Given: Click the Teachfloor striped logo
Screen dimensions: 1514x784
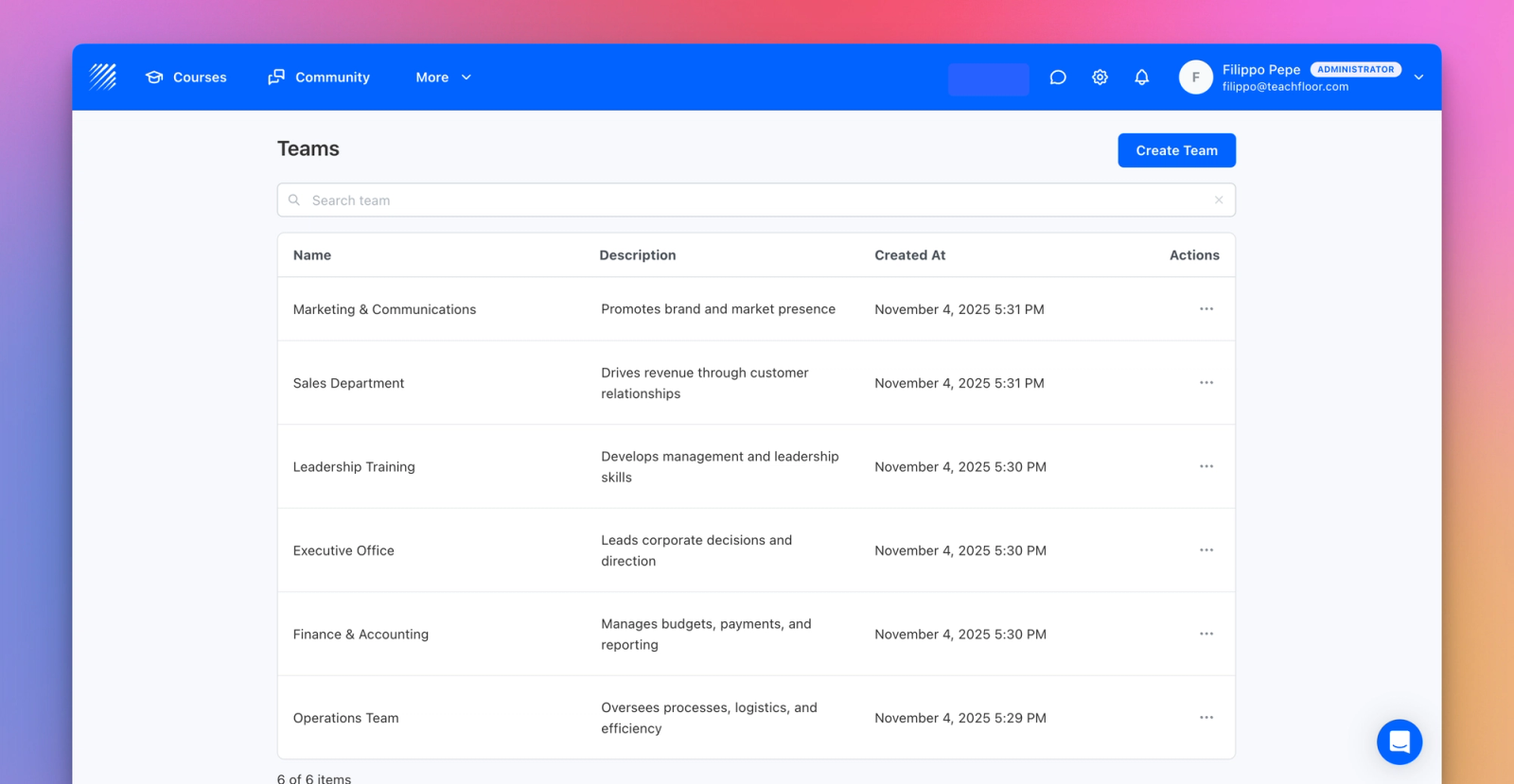Looking at the screenshot, I should click(x=102, y=77).
